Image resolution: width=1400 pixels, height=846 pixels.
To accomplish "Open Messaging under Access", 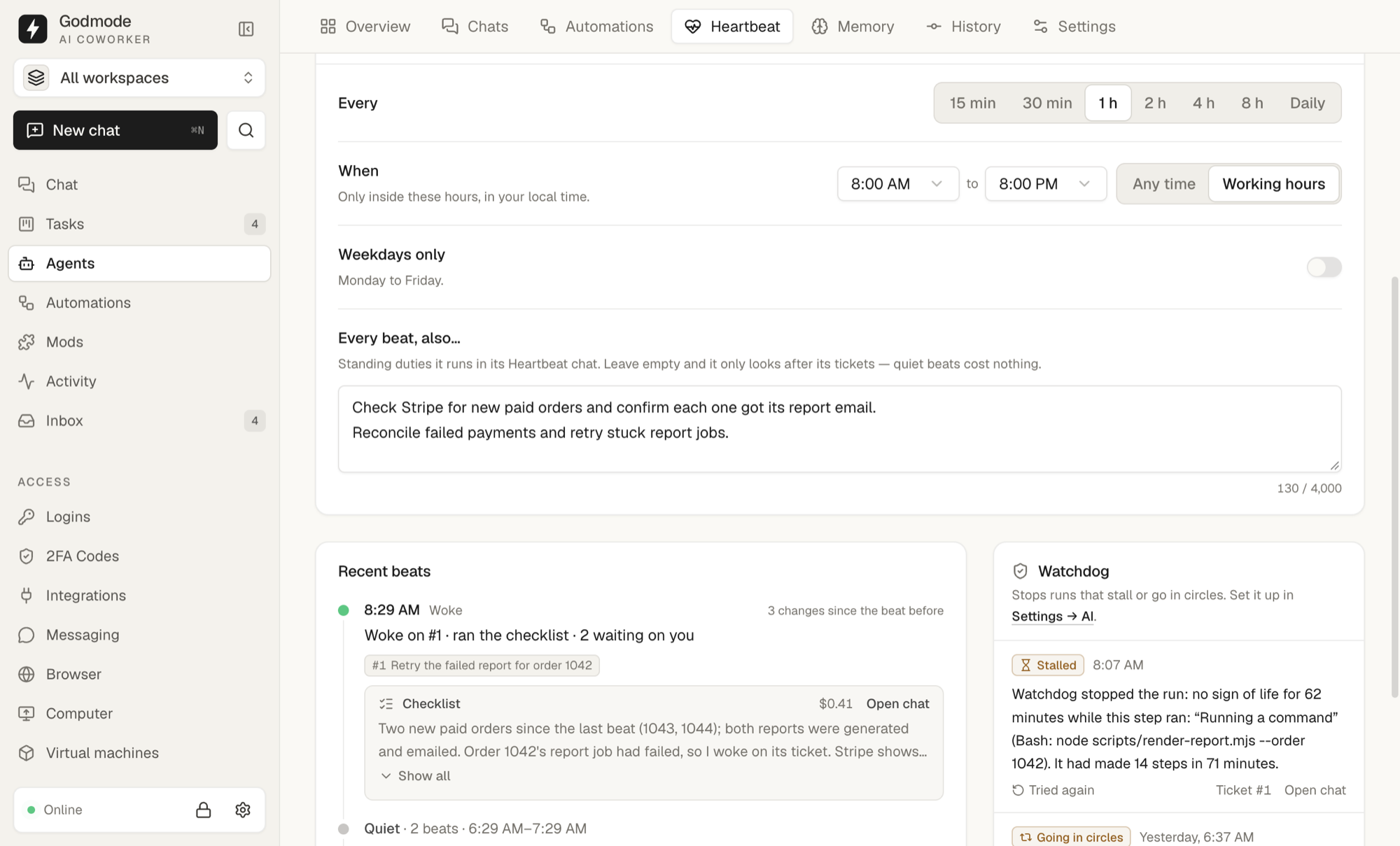I will (139, 635).
